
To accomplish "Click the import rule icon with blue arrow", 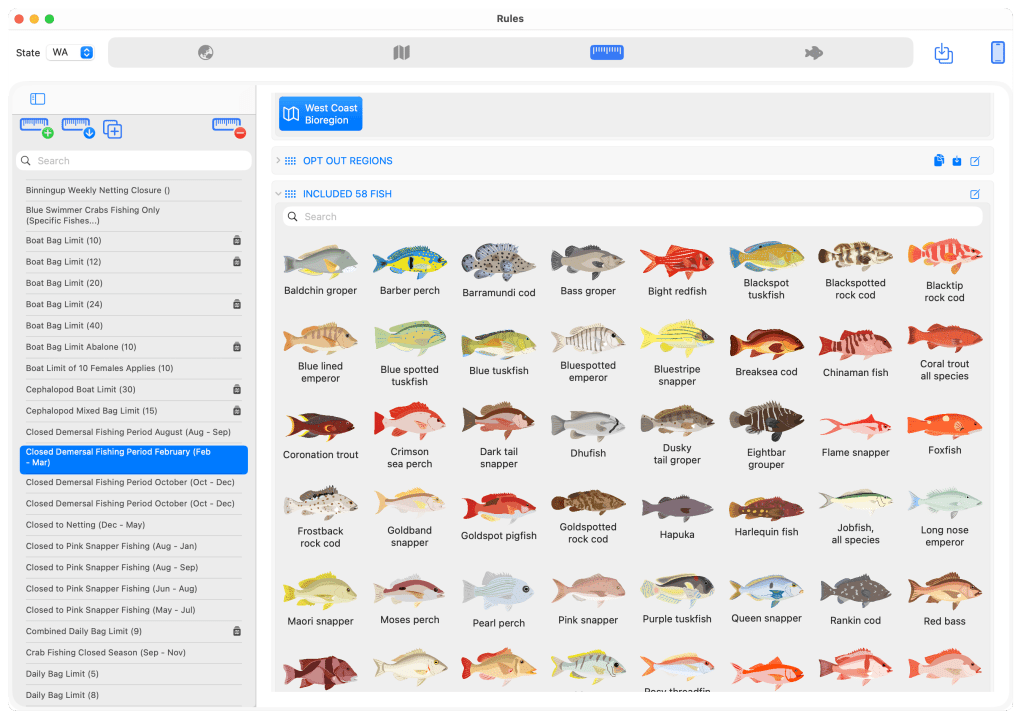I will 78,128.
